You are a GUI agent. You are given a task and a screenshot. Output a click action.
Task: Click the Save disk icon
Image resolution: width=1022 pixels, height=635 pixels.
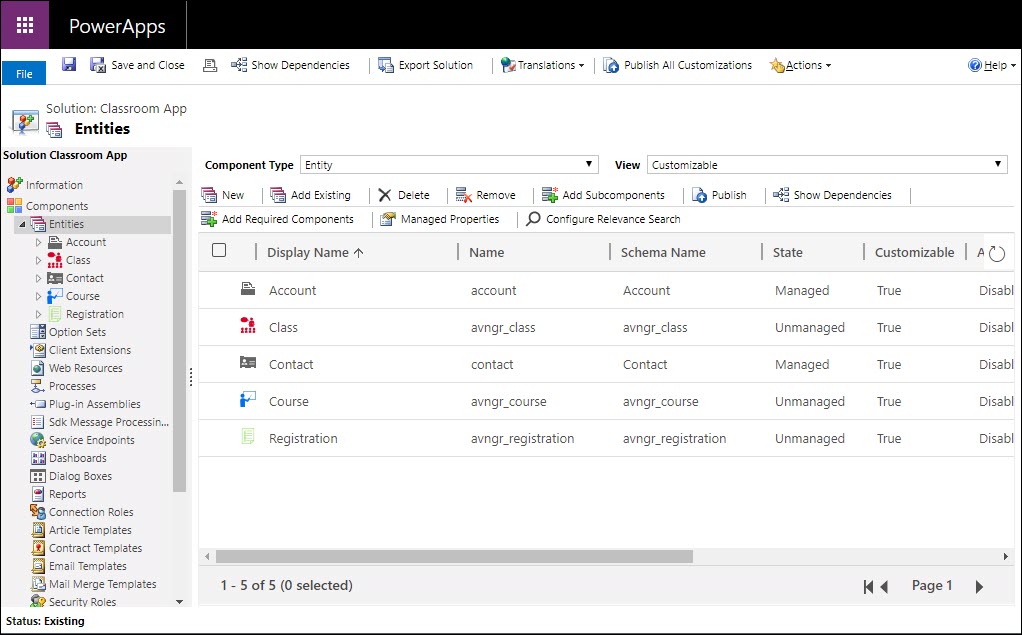tap(69, 65)
